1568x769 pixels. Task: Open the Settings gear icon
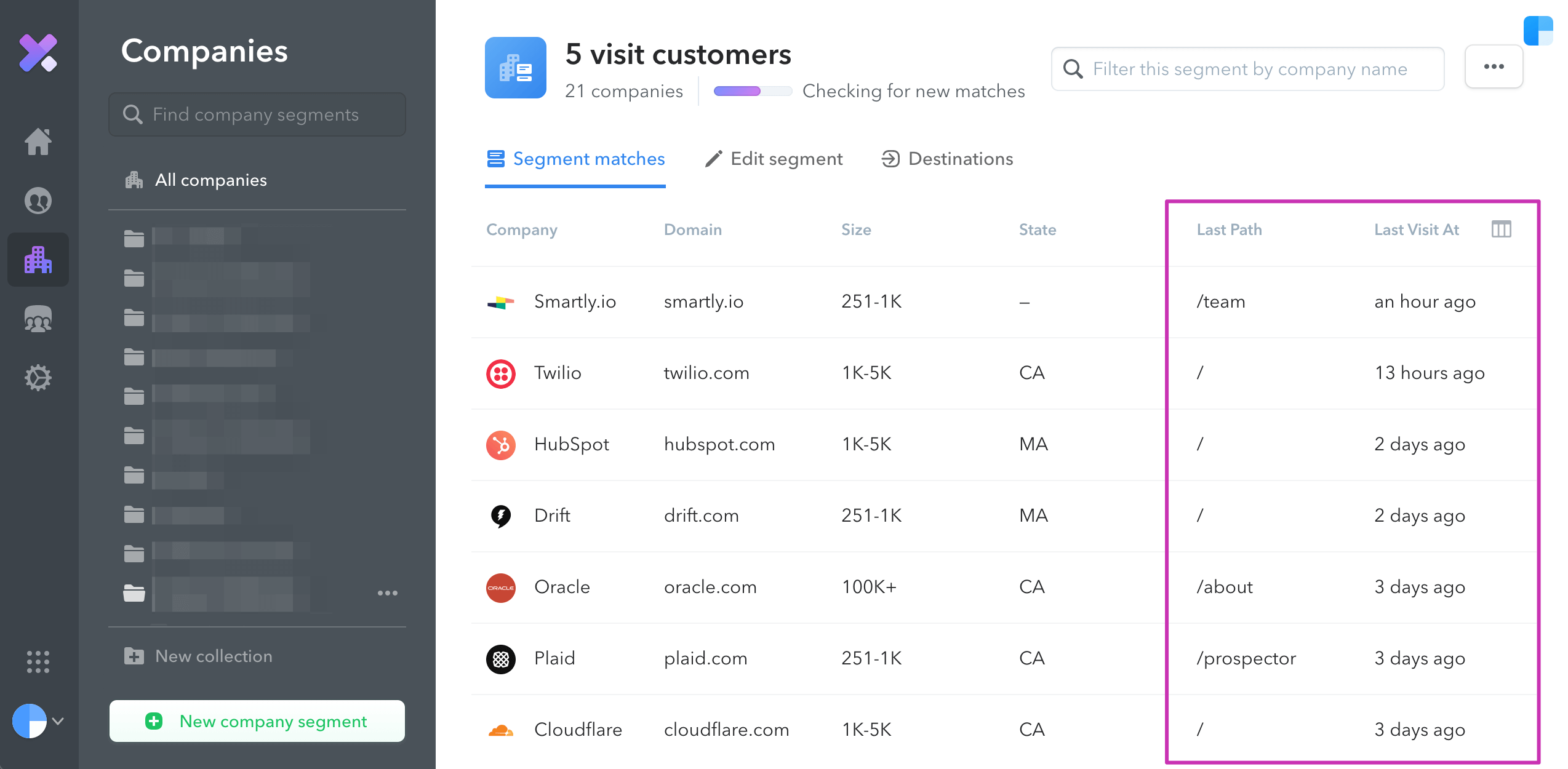pyautogui.click(x=38, y=378)
